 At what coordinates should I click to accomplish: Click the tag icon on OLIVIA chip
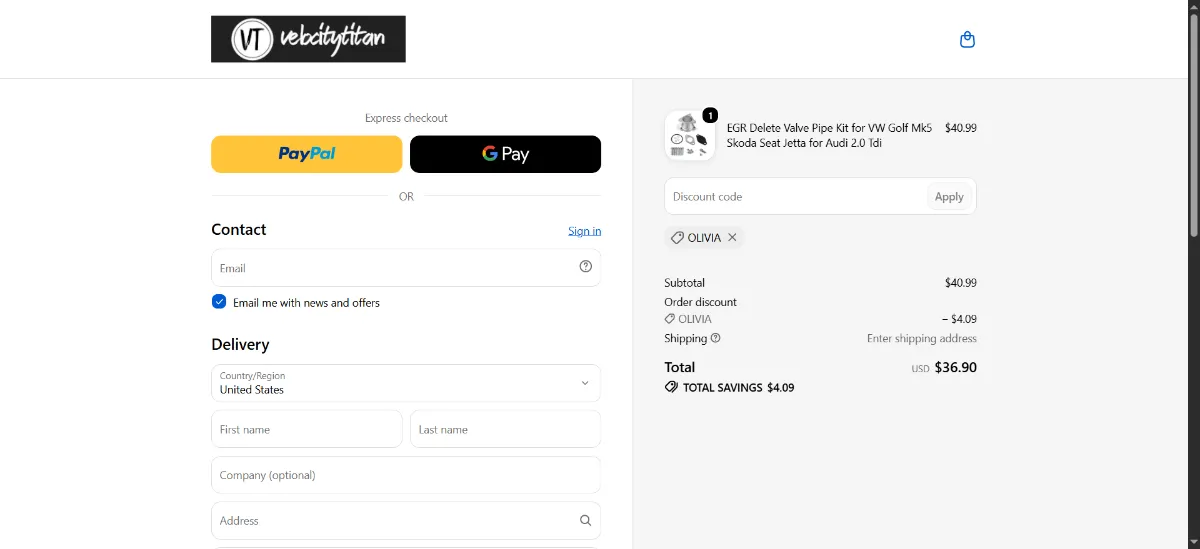(677, 238)
